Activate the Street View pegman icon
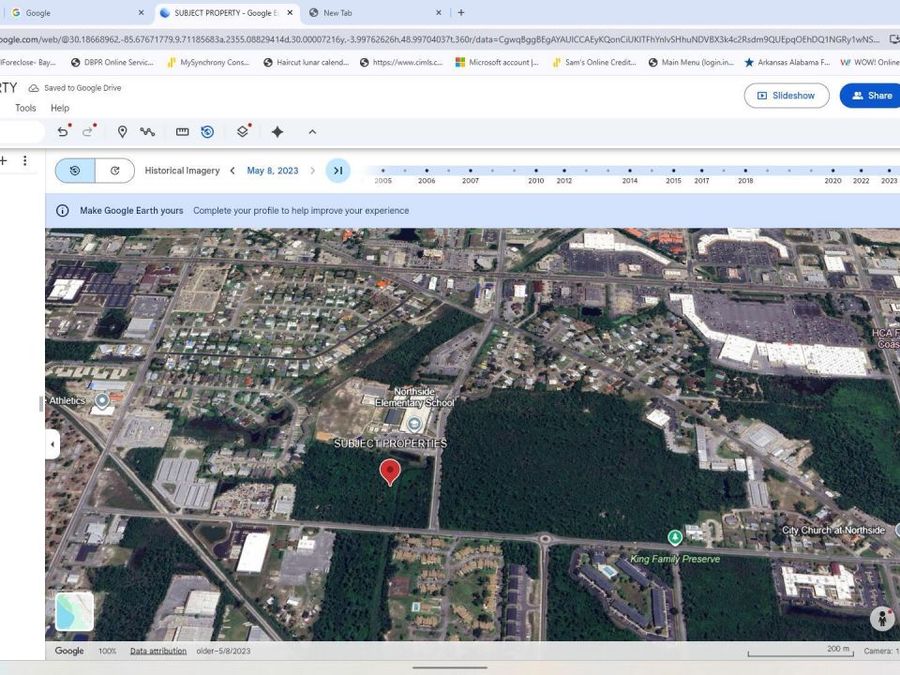This screenshot has height=675, width=900. pyautogui.click(x=883, y=618)
